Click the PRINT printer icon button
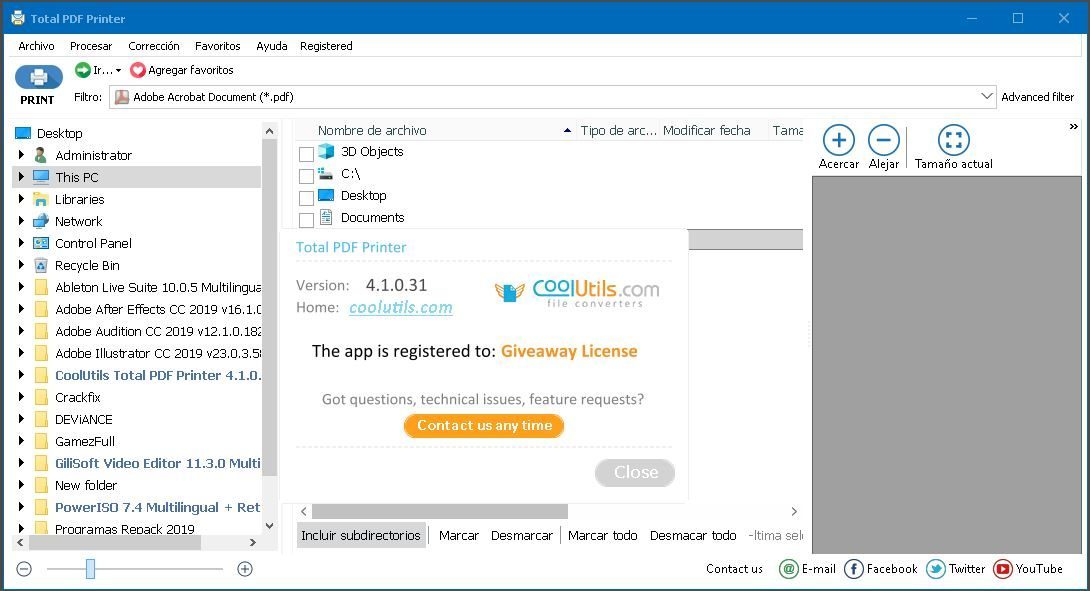Screen dimensions: 1090x591 click(38, 76)
